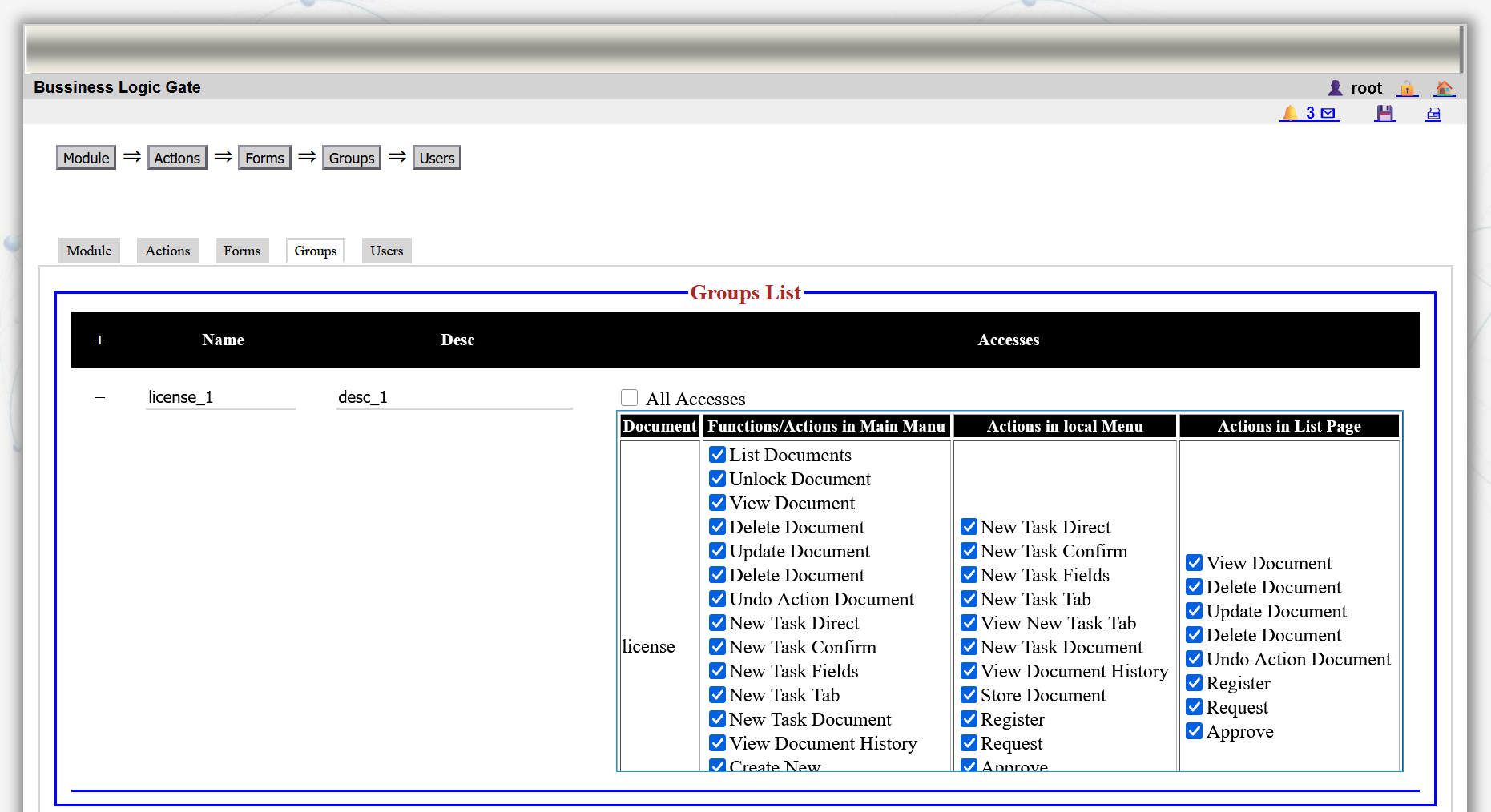Disable Store Document in local menu
Viewport: 1491px width, 812px height.
click(969, 695)
